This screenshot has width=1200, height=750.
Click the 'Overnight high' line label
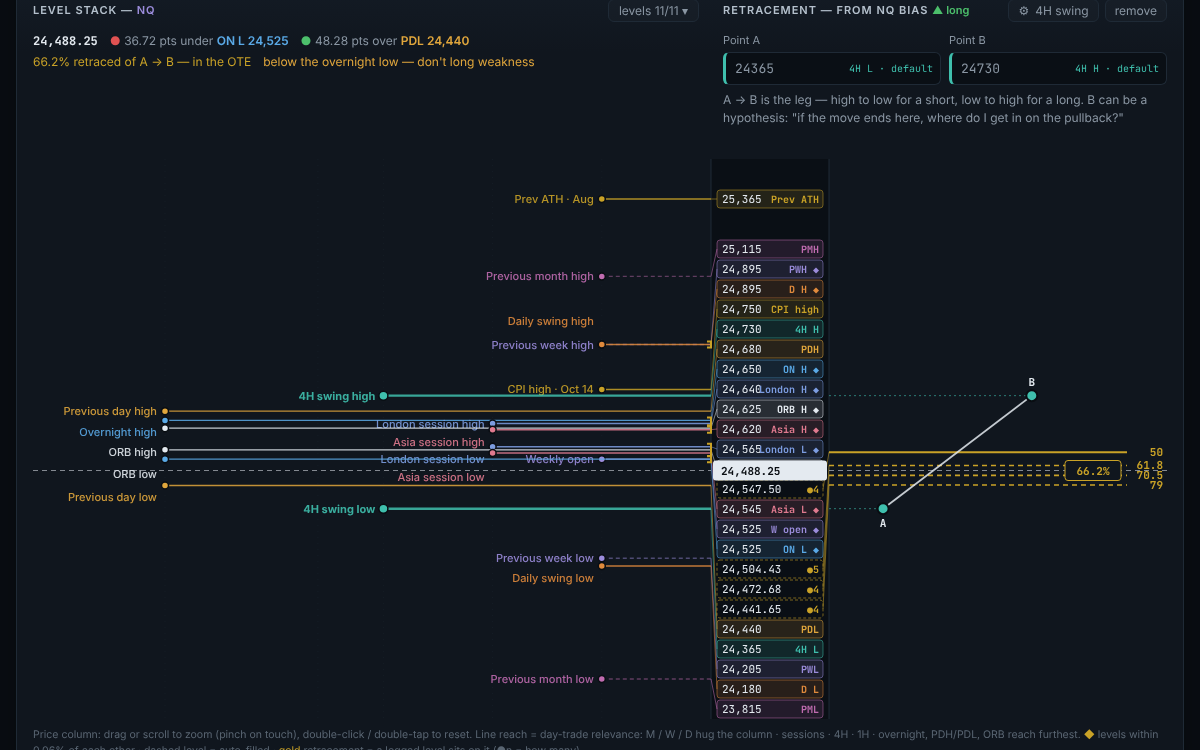point(118,432)
